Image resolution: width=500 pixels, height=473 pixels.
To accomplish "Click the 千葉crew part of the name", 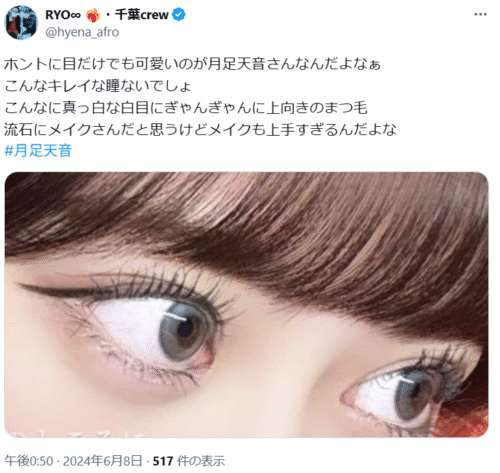I will 142,15.
